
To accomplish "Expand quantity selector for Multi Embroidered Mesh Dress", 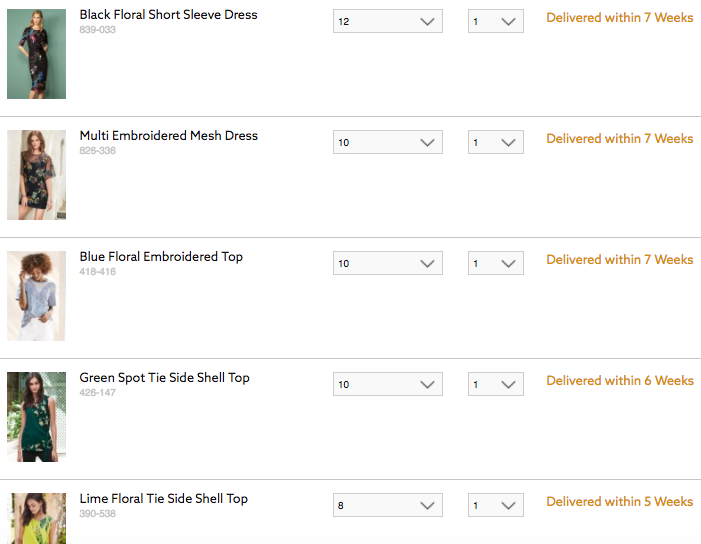I will (495, 142).
